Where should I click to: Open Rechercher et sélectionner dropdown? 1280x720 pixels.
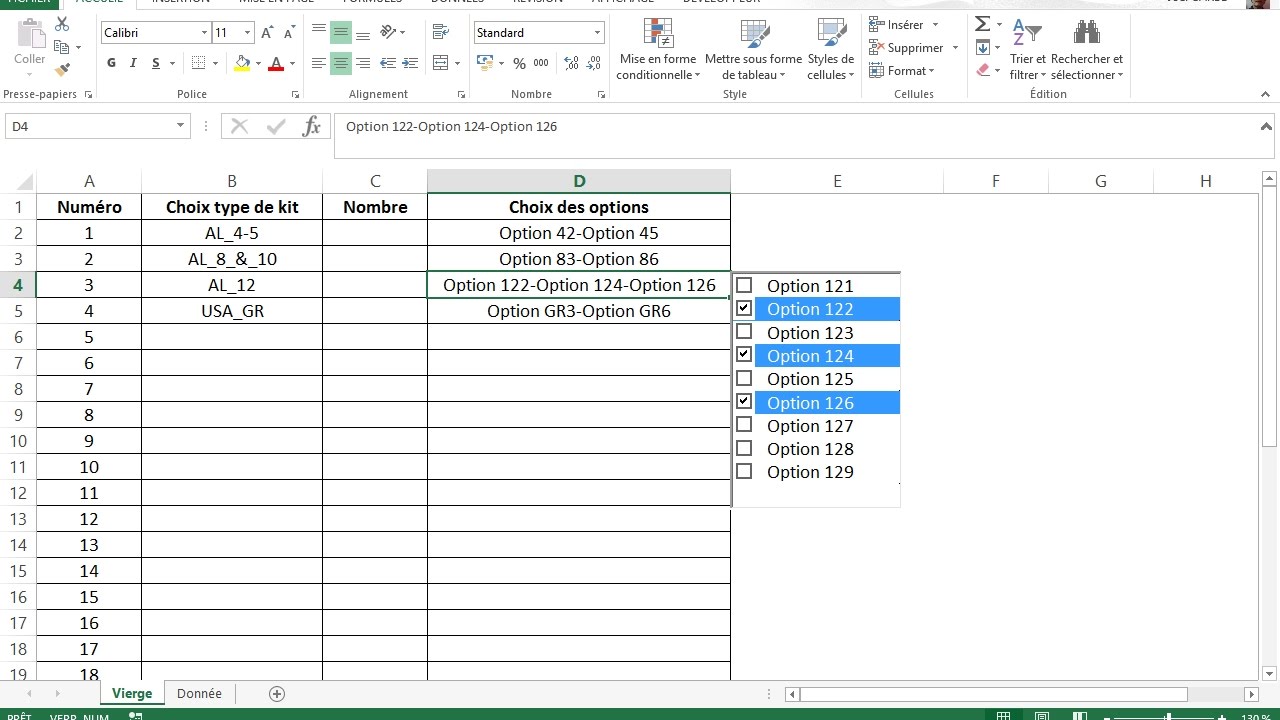tap(1087, 49)
